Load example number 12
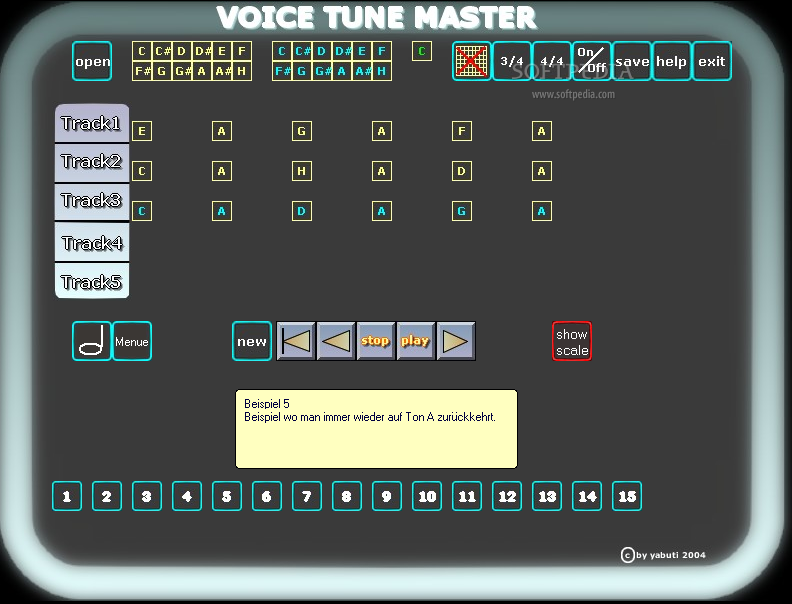 [507, 496]
